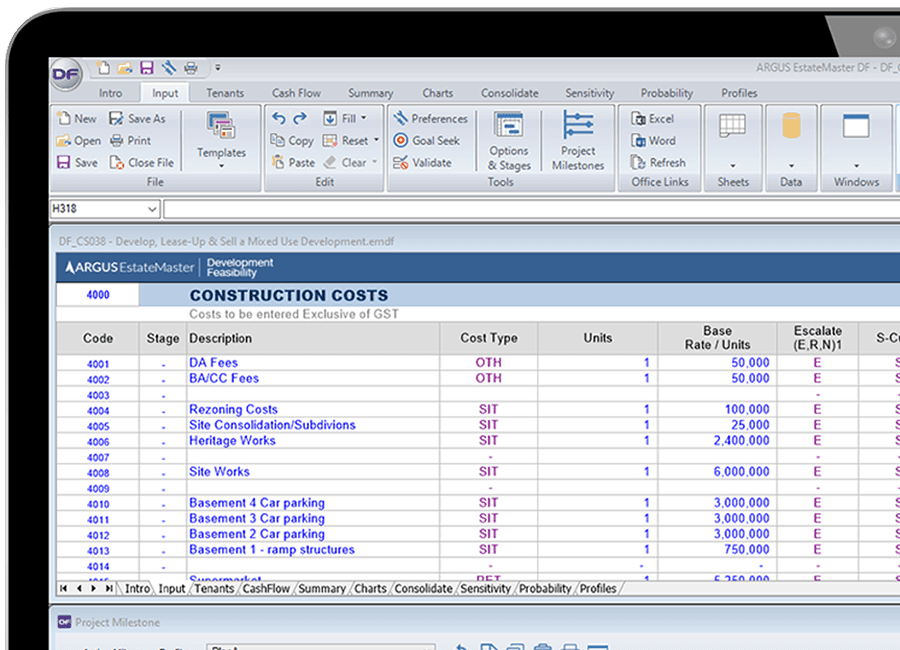Launch Goal Seek
Image resolution: width=900 pixels, height=650 pixels.
(430, 140)
